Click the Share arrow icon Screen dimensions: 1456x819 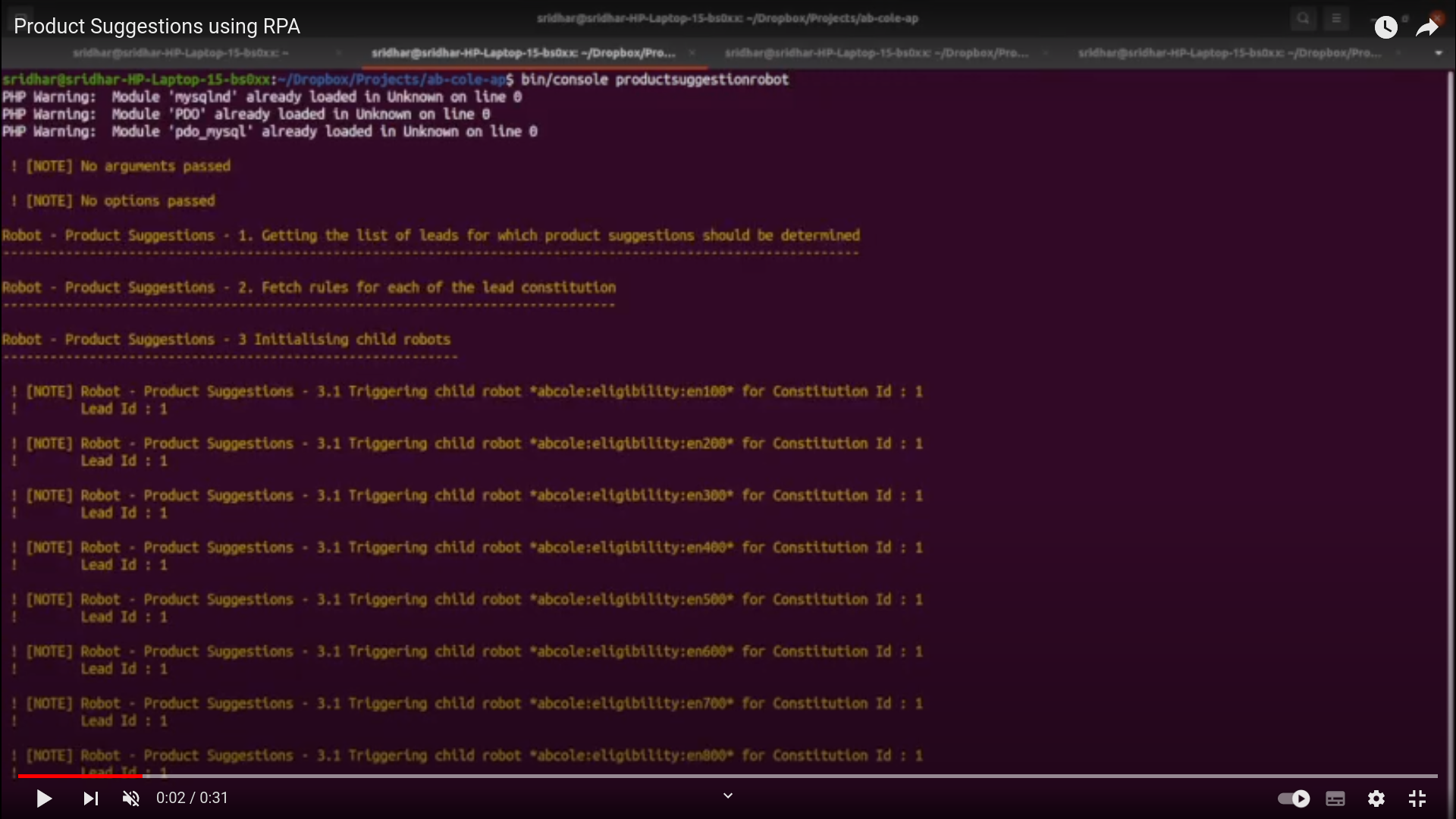tap(1427, 28)
